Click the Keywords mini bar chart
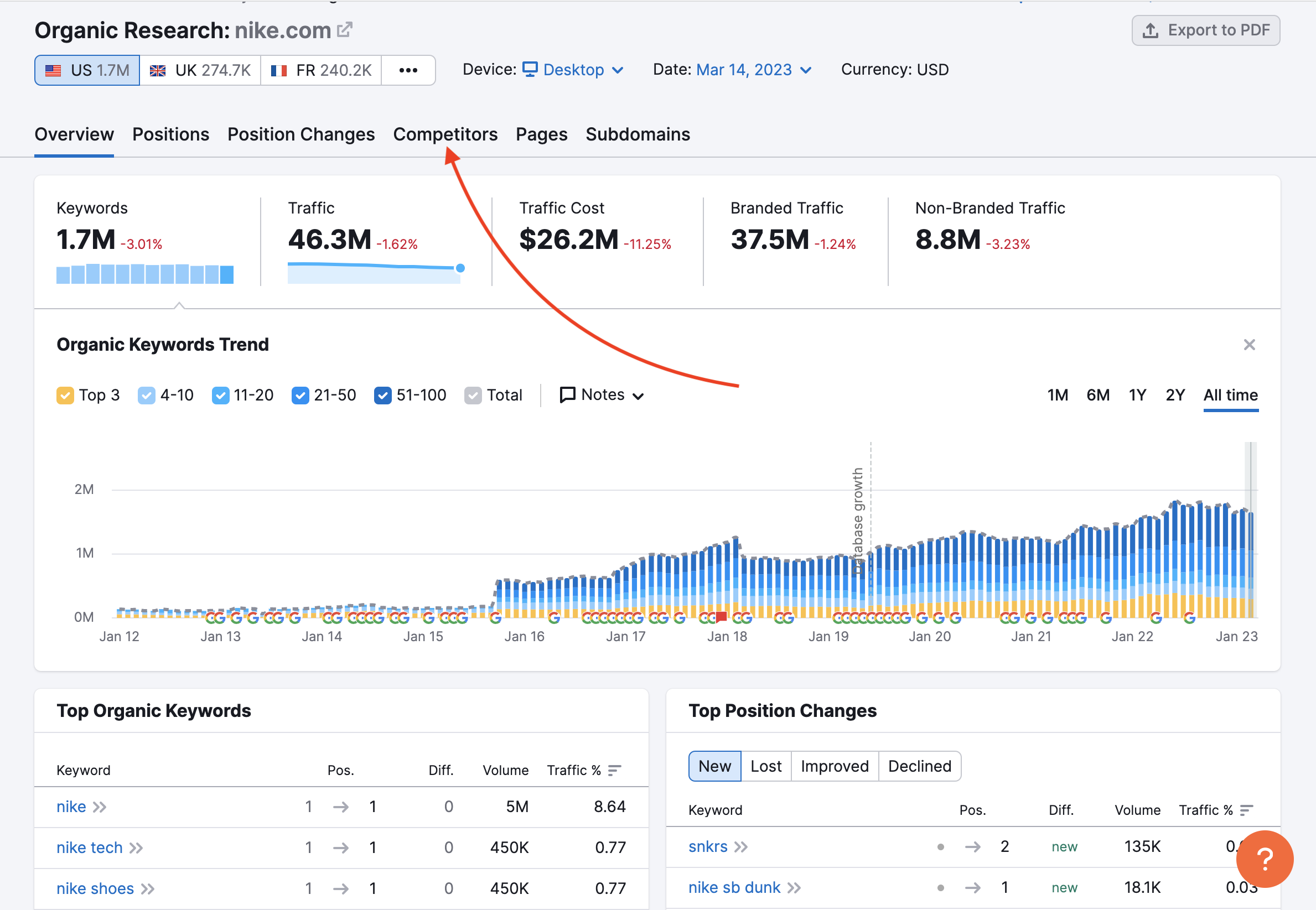Viewport: 1316px width, 910px height. point(145,274)
